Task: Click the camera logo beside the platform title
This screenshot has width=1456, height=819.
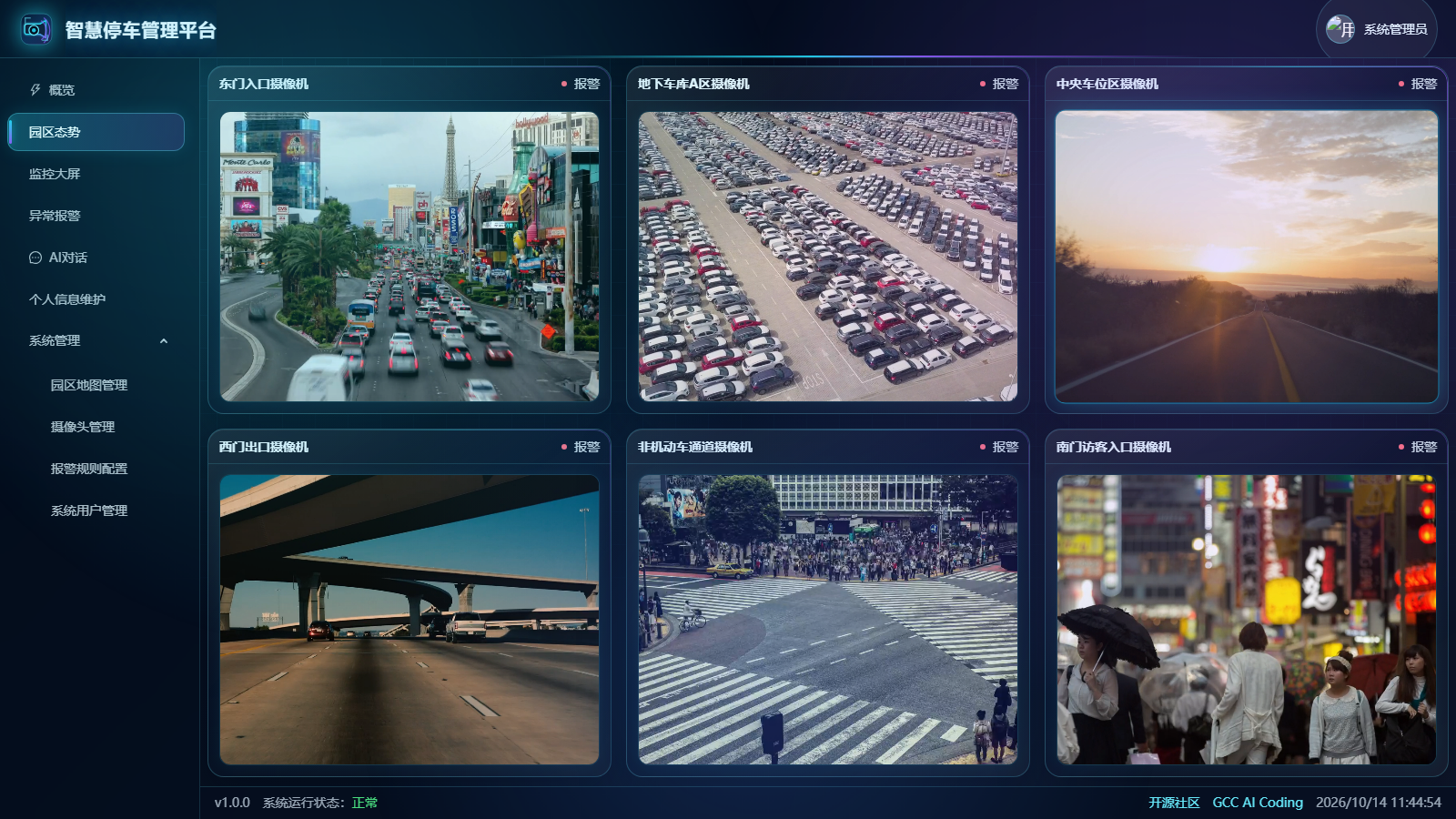Action: coord(35,29)
